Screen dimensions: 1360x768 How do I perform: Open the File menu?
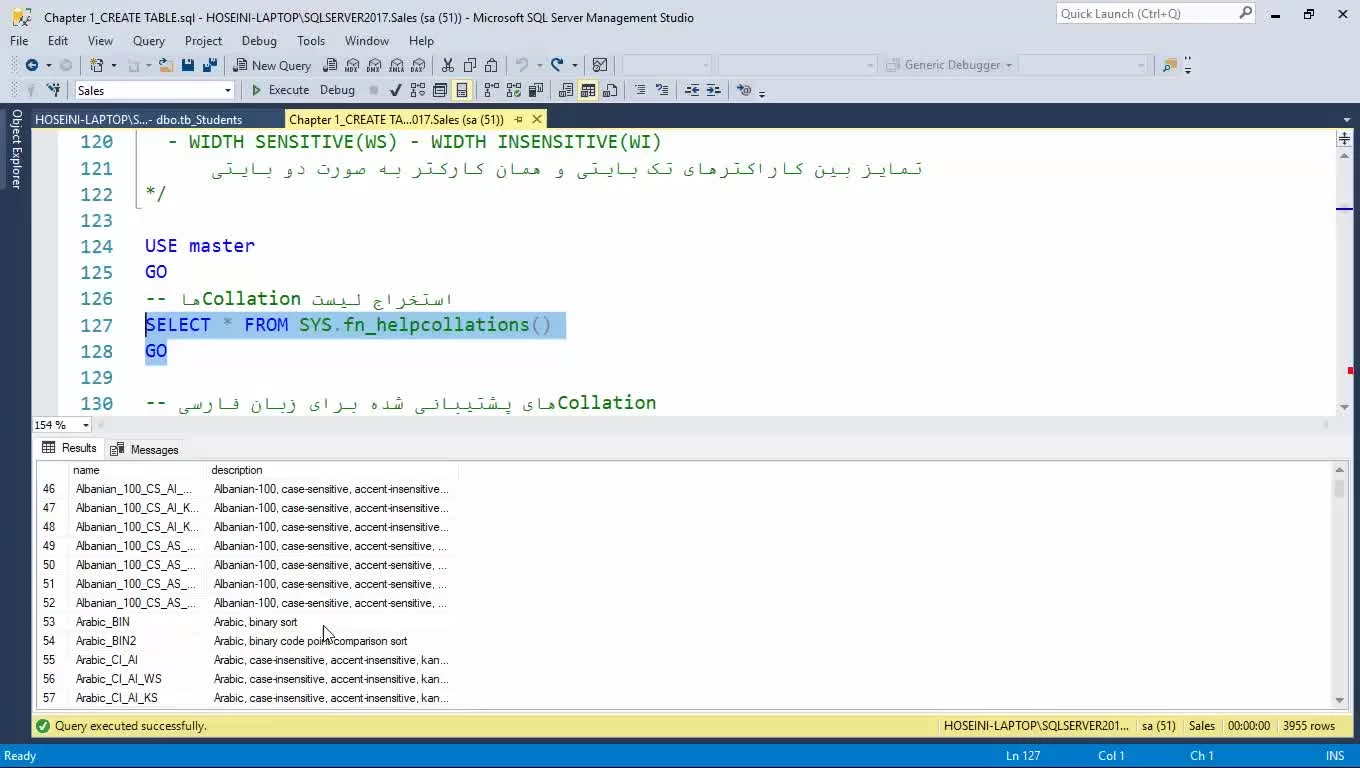(19, 41)
